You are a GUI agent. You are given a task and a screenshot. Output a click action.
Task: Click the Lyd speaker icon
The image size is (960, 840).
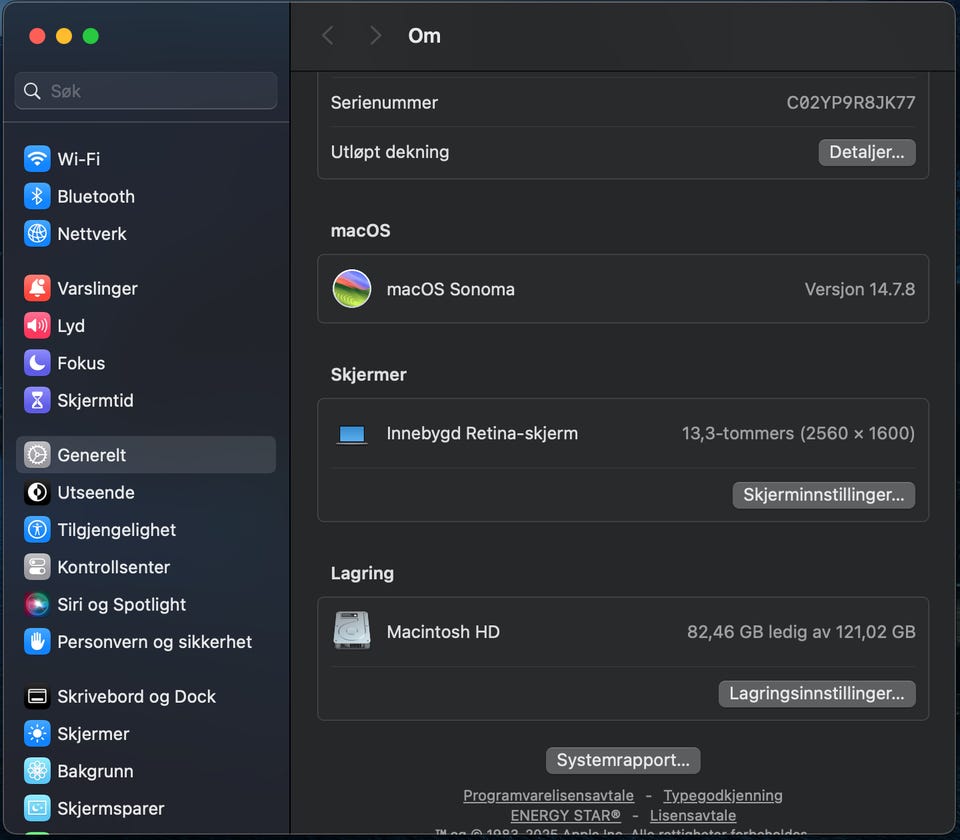pos(37,326)
